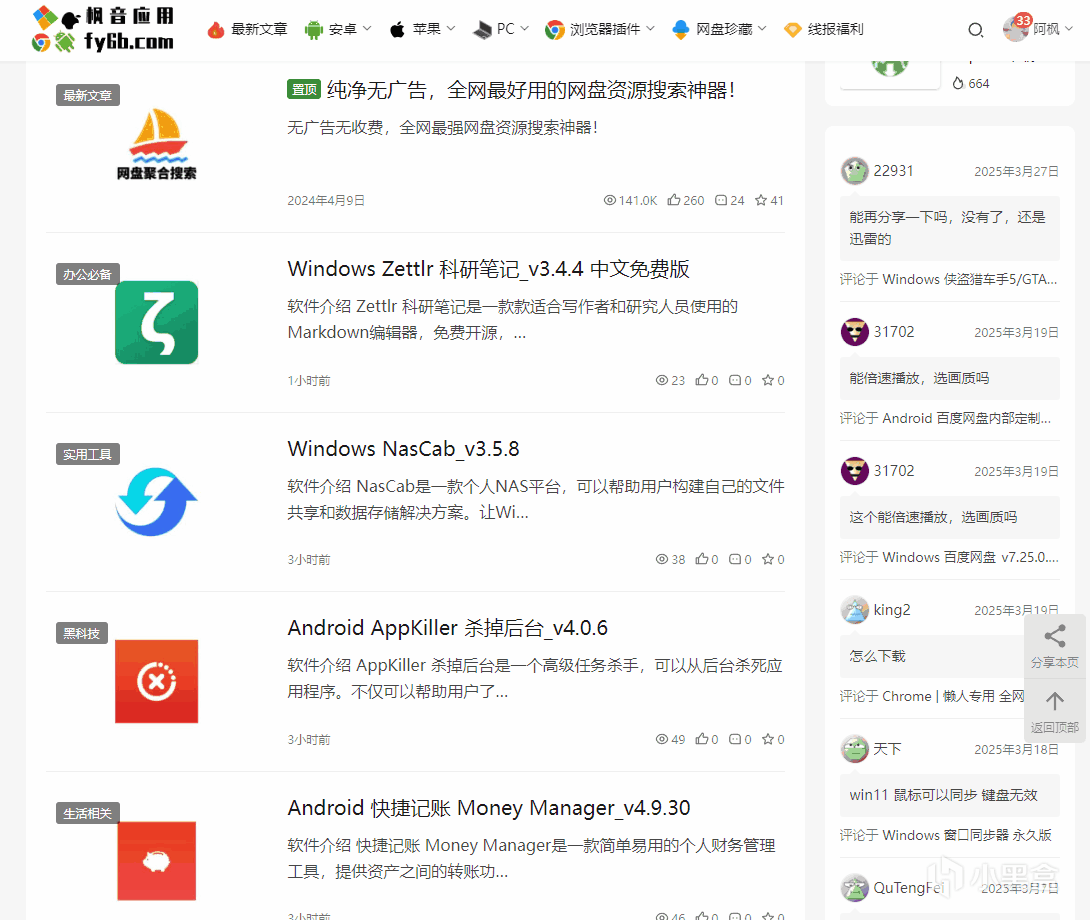Viewport: 1090px width, 920px height.
Task: Open the red AppKiller app icon
Action: click(156, 681)
